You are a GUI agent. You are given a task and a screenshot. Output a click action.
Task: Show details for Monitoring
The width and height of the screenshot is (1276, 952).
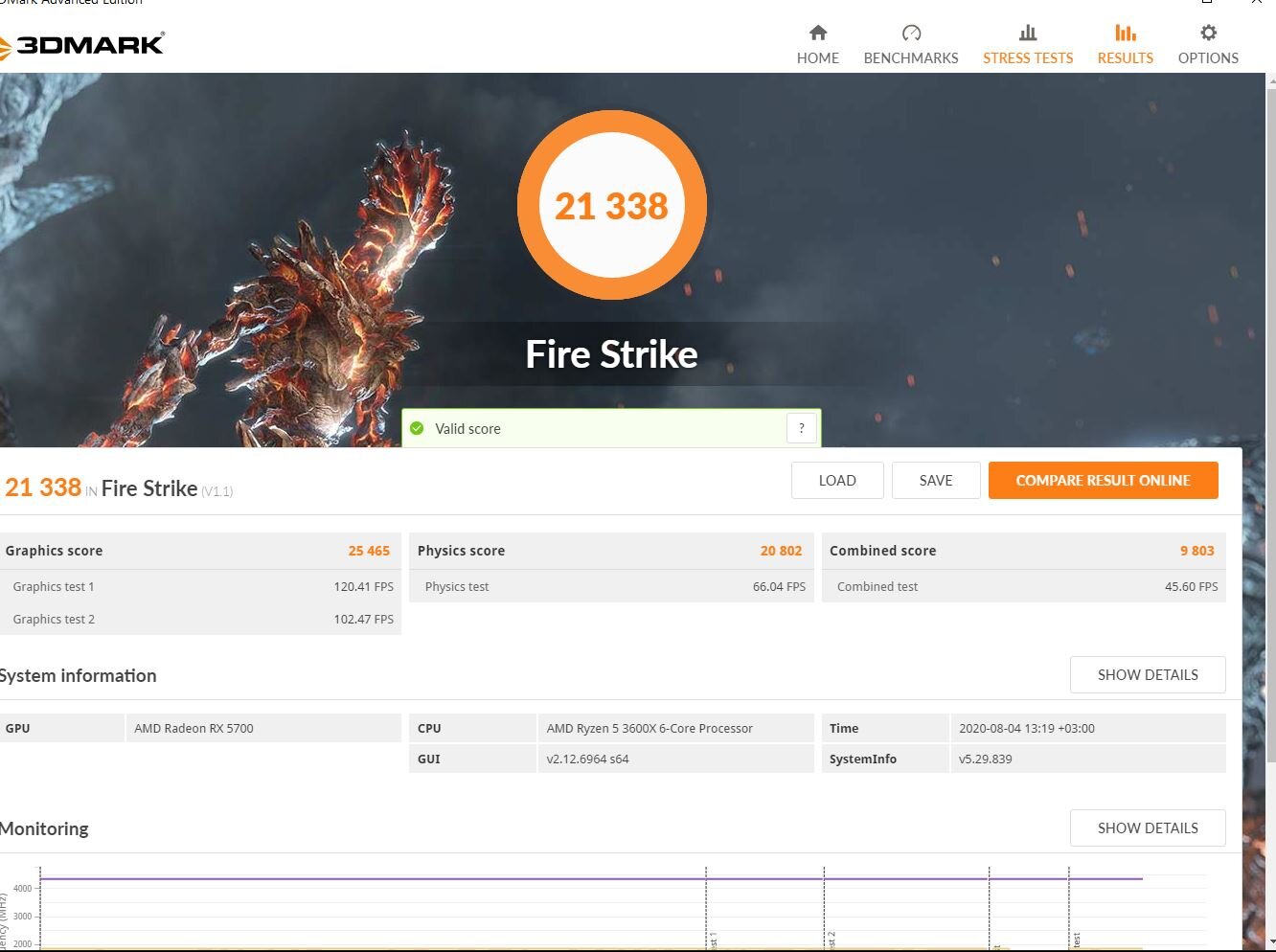pyautogui.click(x=1148, y=828)
